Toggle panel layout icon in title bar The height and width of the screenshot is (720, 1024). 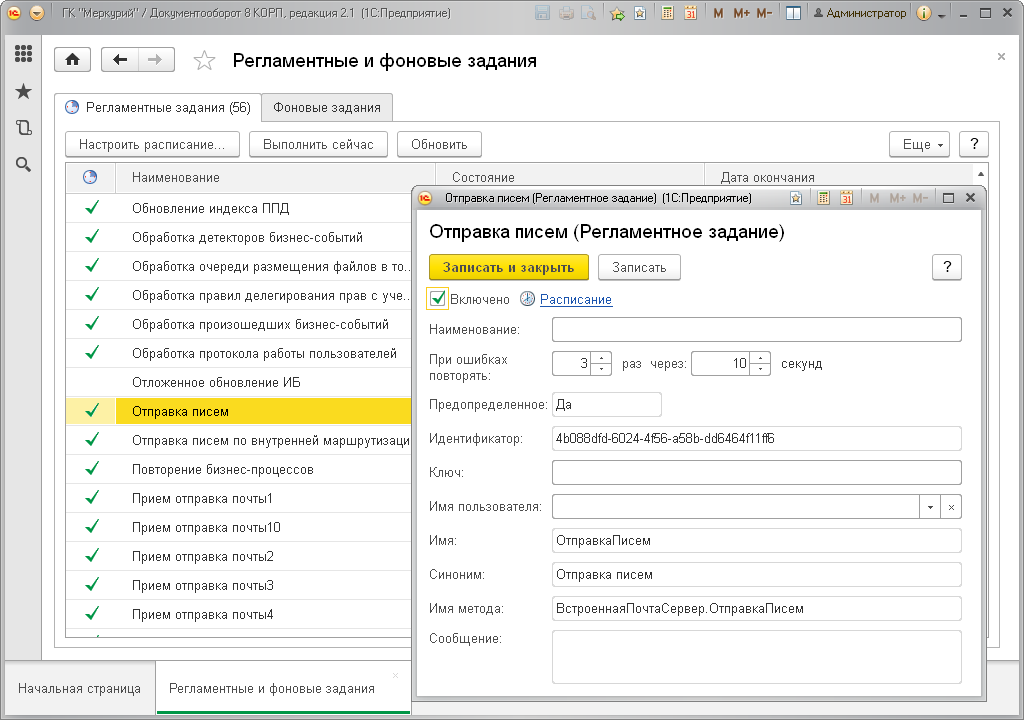[793, 13]
